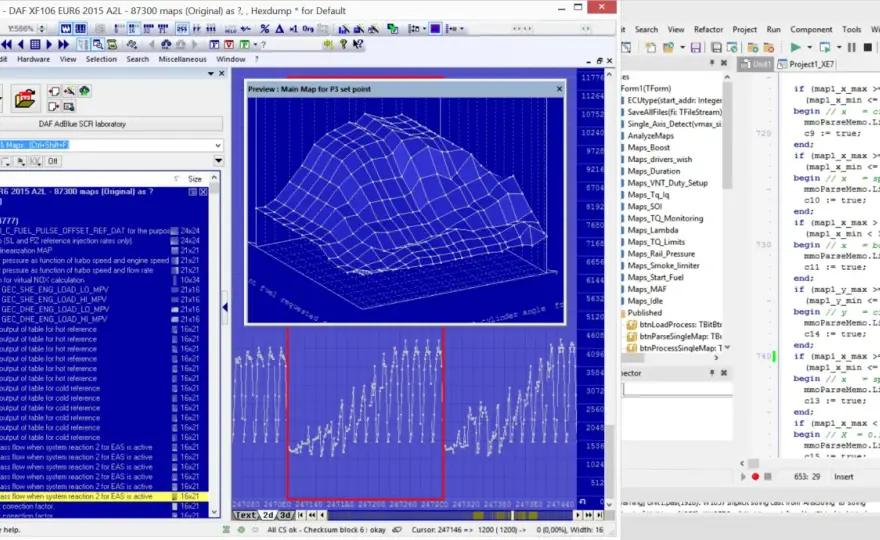Click add file to project icon in Delphi
This screenshot has width=880, height=540.
753,48
